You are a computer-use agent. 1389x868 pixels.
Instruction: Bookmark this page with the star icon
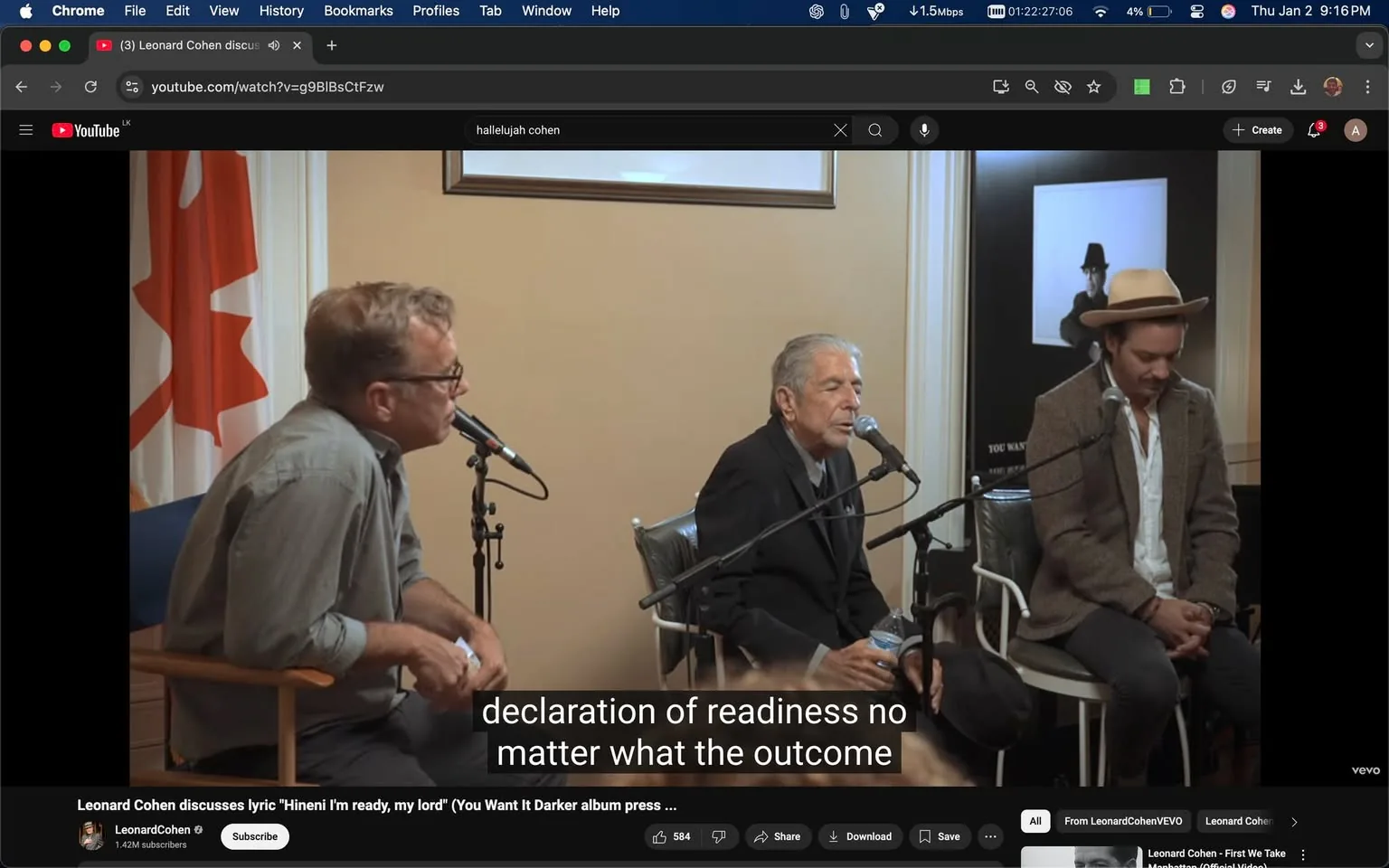(1093, 87)
